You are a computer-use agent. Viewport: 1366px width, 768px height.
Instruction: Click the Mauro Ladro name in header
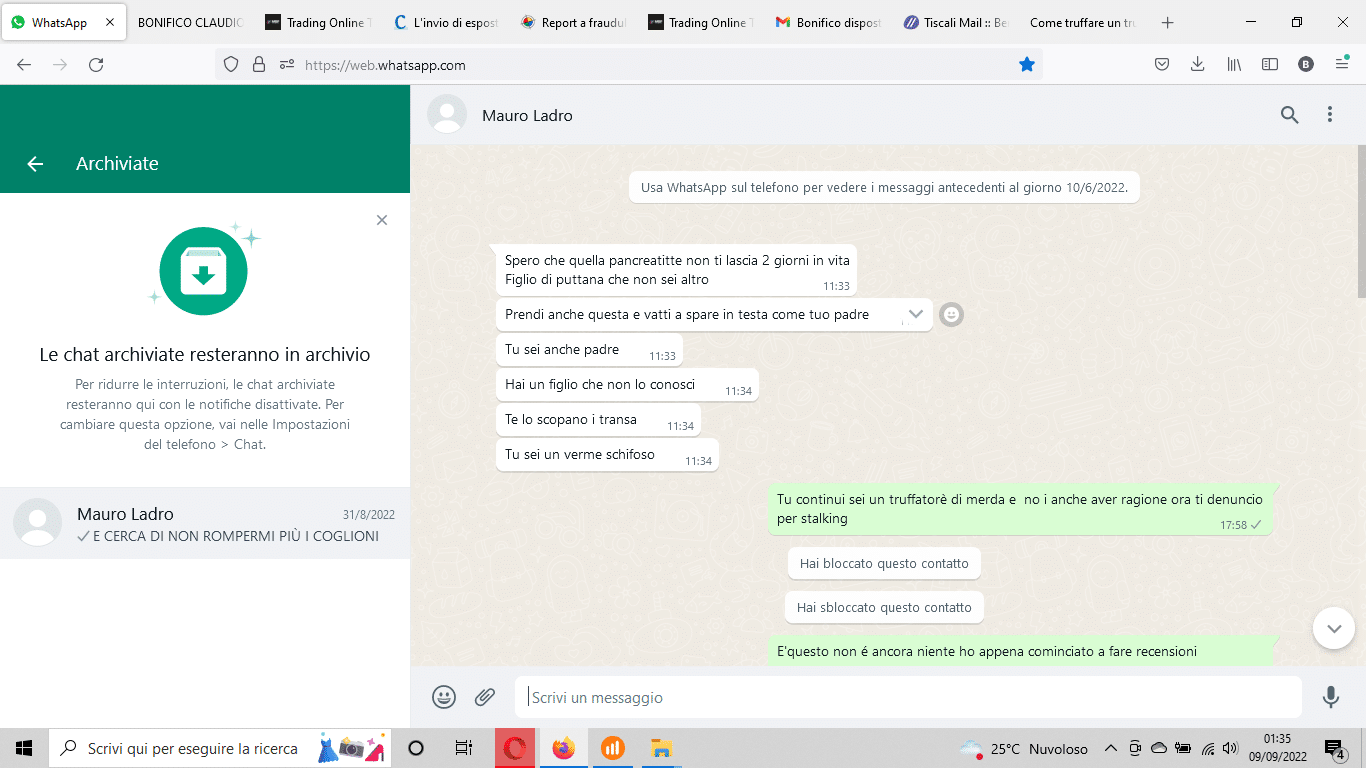(x=527, y=115)
